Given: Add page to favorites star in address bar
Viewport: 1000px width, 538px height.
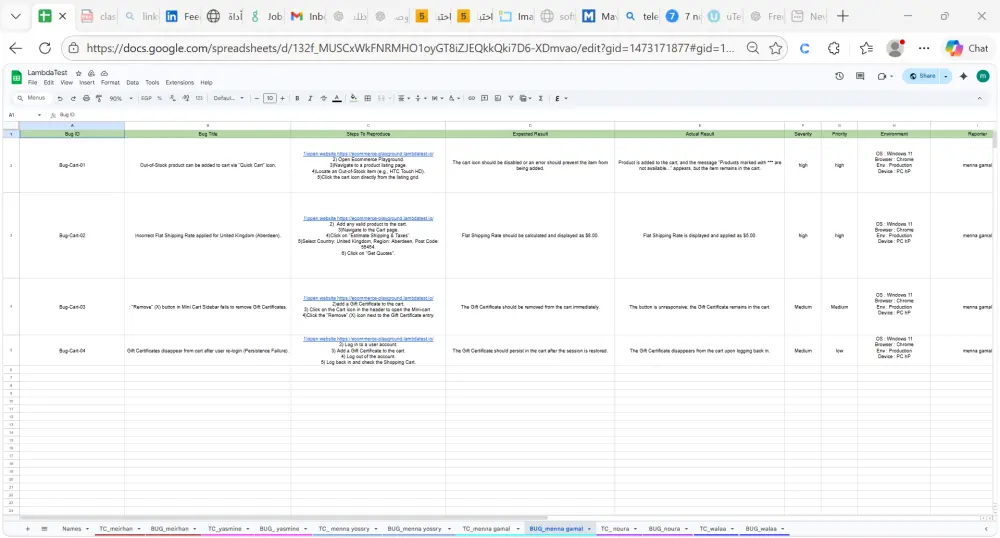Looking at the screenshot, I should (776, 48).
